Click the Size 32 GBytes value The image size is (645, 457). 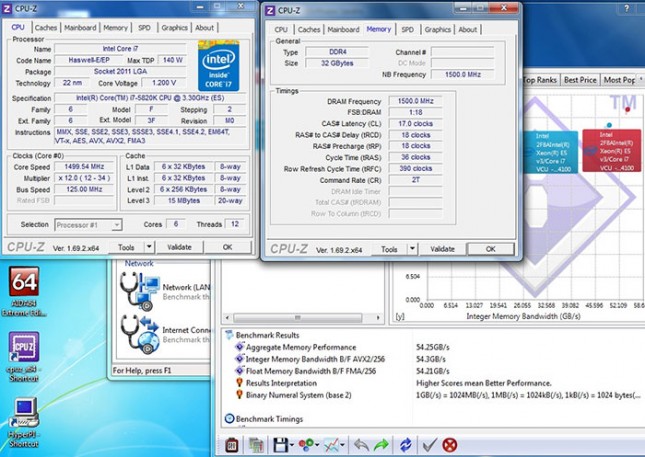(337, 63)
